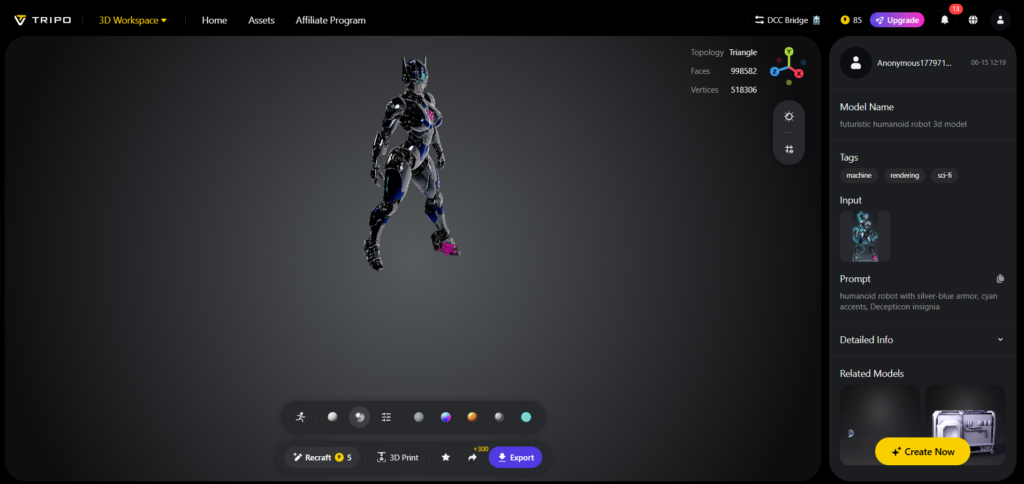Click the Anonymous177971 username

point(914,63)
